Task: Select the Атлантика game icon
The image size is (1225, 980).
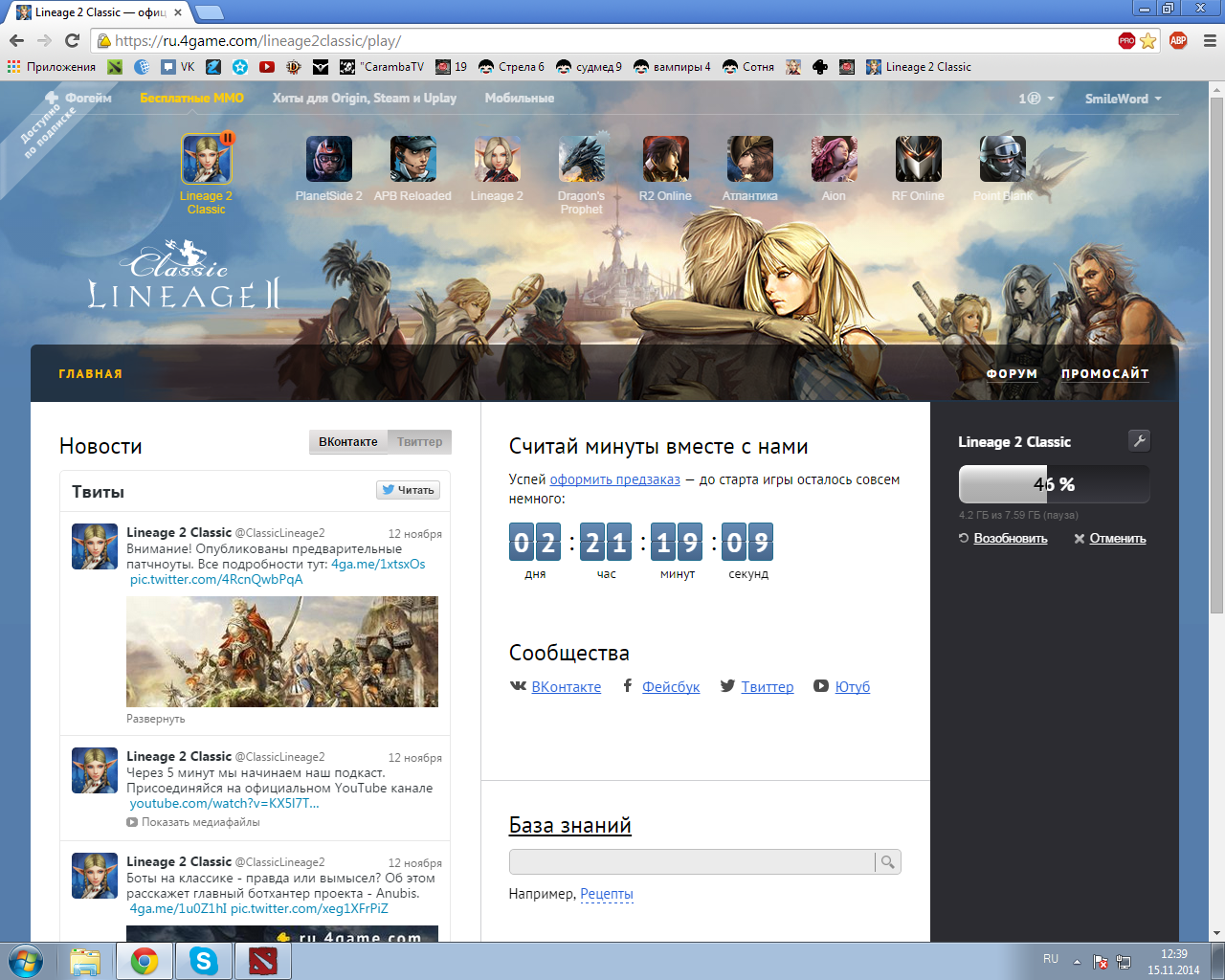Action: [x=750, y=159]
